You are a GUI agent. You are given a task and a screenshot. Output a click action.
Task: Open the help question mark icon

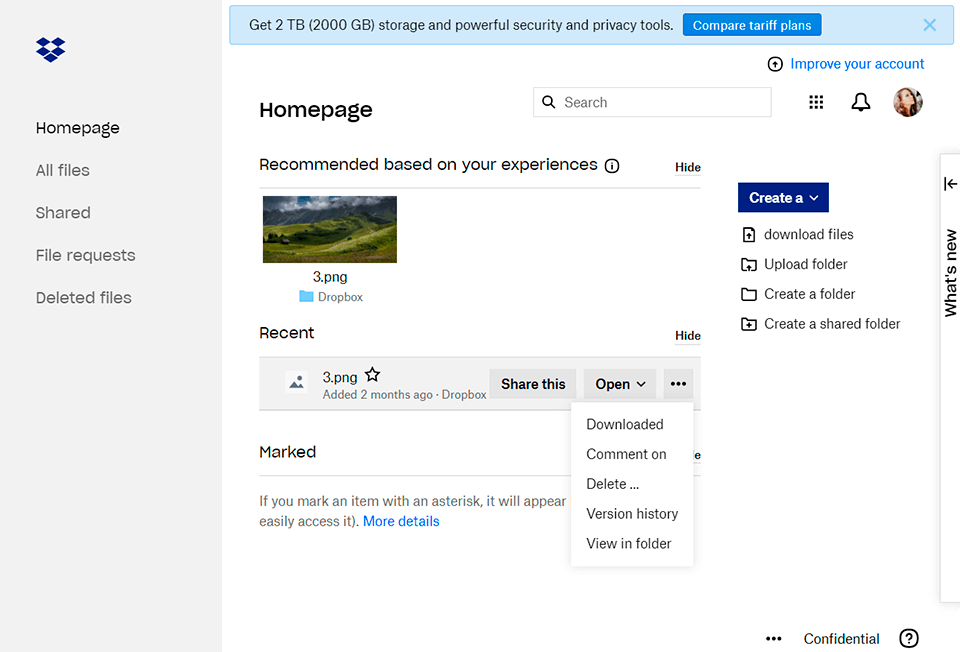909,638
